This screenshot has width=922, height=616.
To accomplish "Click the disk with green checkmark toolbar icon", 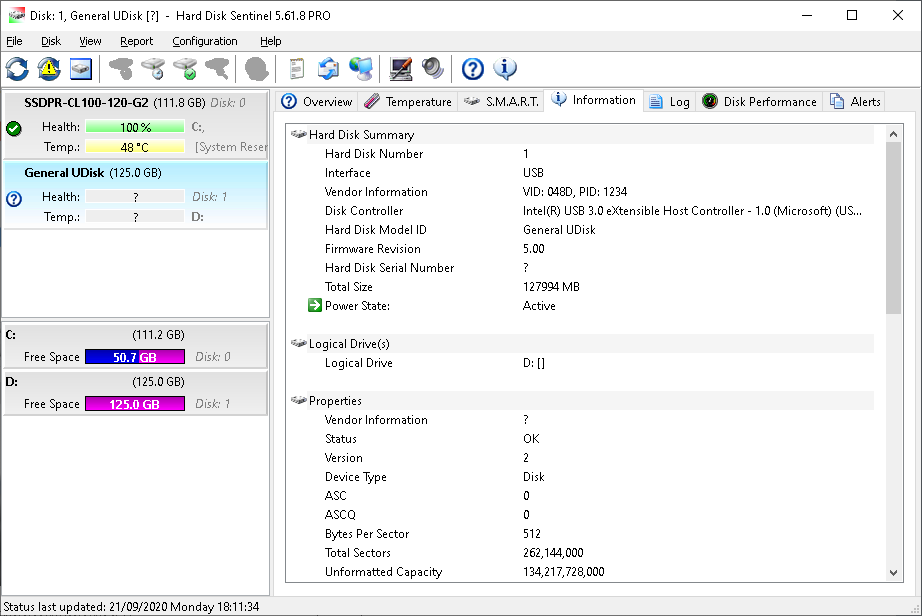I will (x=185, y=69).
